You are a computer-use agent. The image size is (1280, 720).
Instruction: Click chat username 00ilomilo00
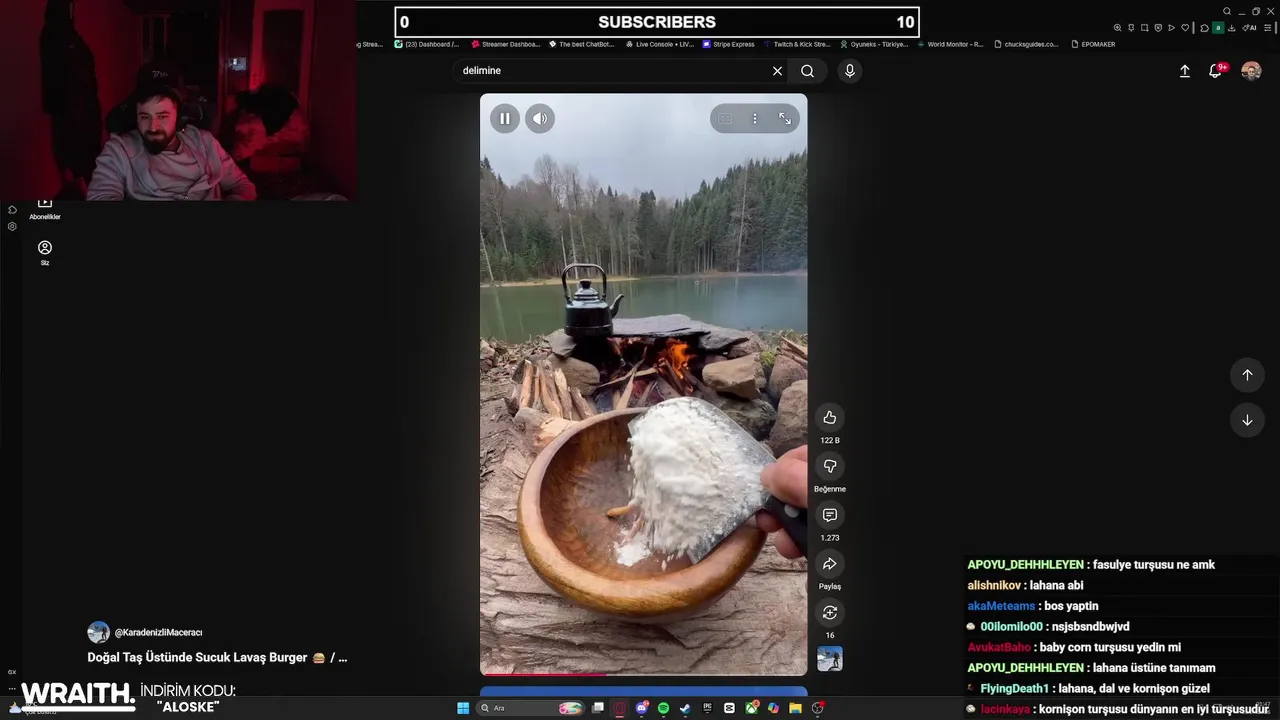click(x=1011, y=627)
